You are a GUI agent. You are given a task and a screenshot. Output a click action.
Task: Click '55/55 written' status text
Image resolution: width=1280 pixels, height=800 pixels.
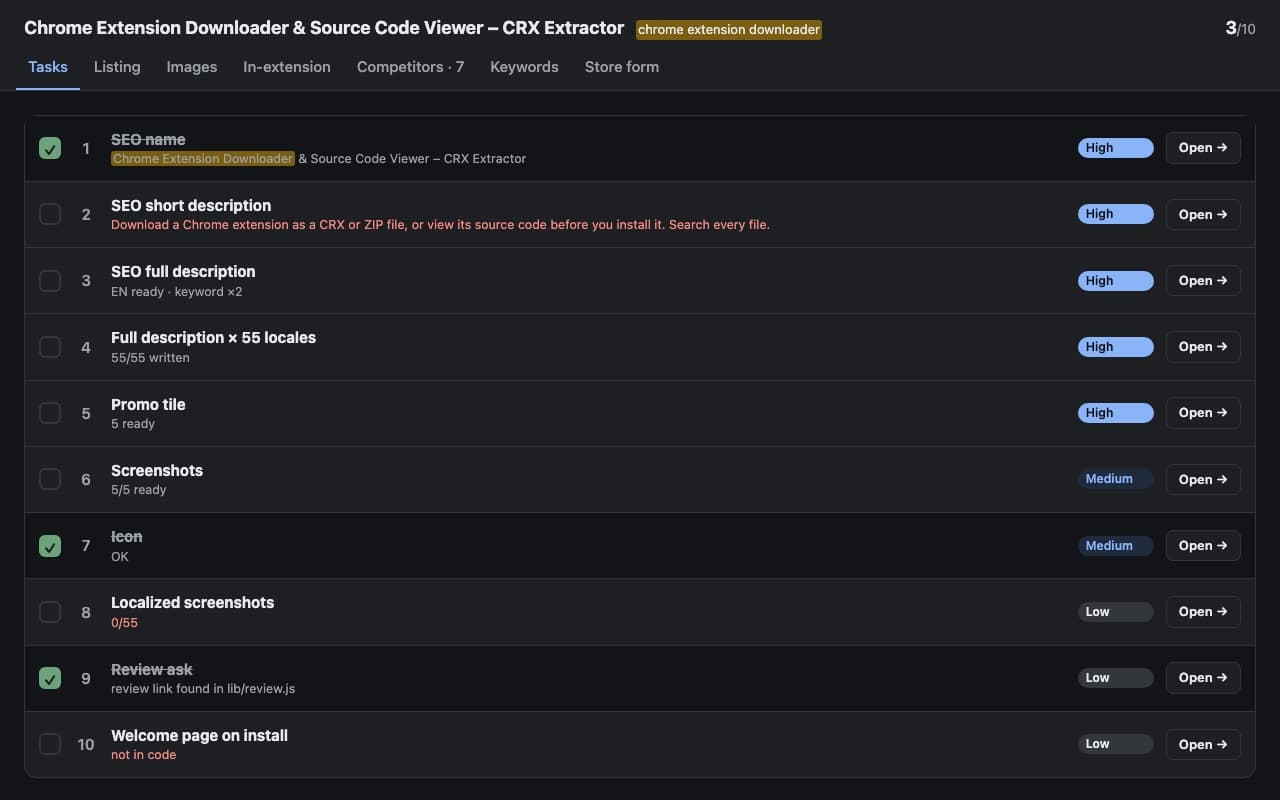pyautogui.click(x=150, y=358)
